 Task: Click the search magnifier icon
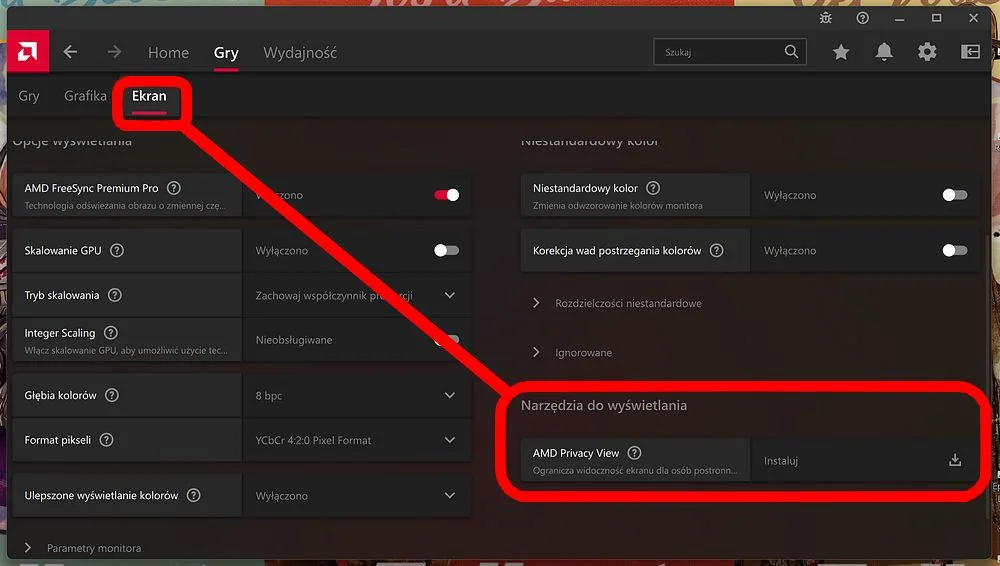tap(791, 52)
